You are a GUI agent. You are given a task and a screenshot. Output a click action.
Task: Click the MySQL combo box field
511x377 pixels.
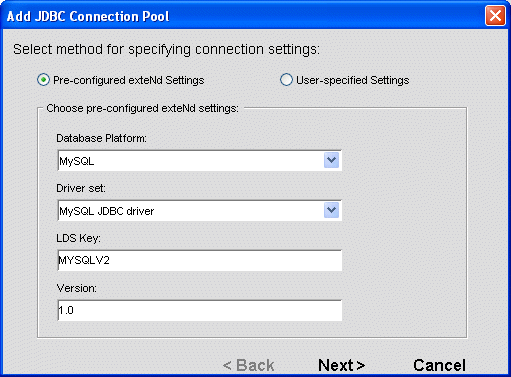[200, 161]
